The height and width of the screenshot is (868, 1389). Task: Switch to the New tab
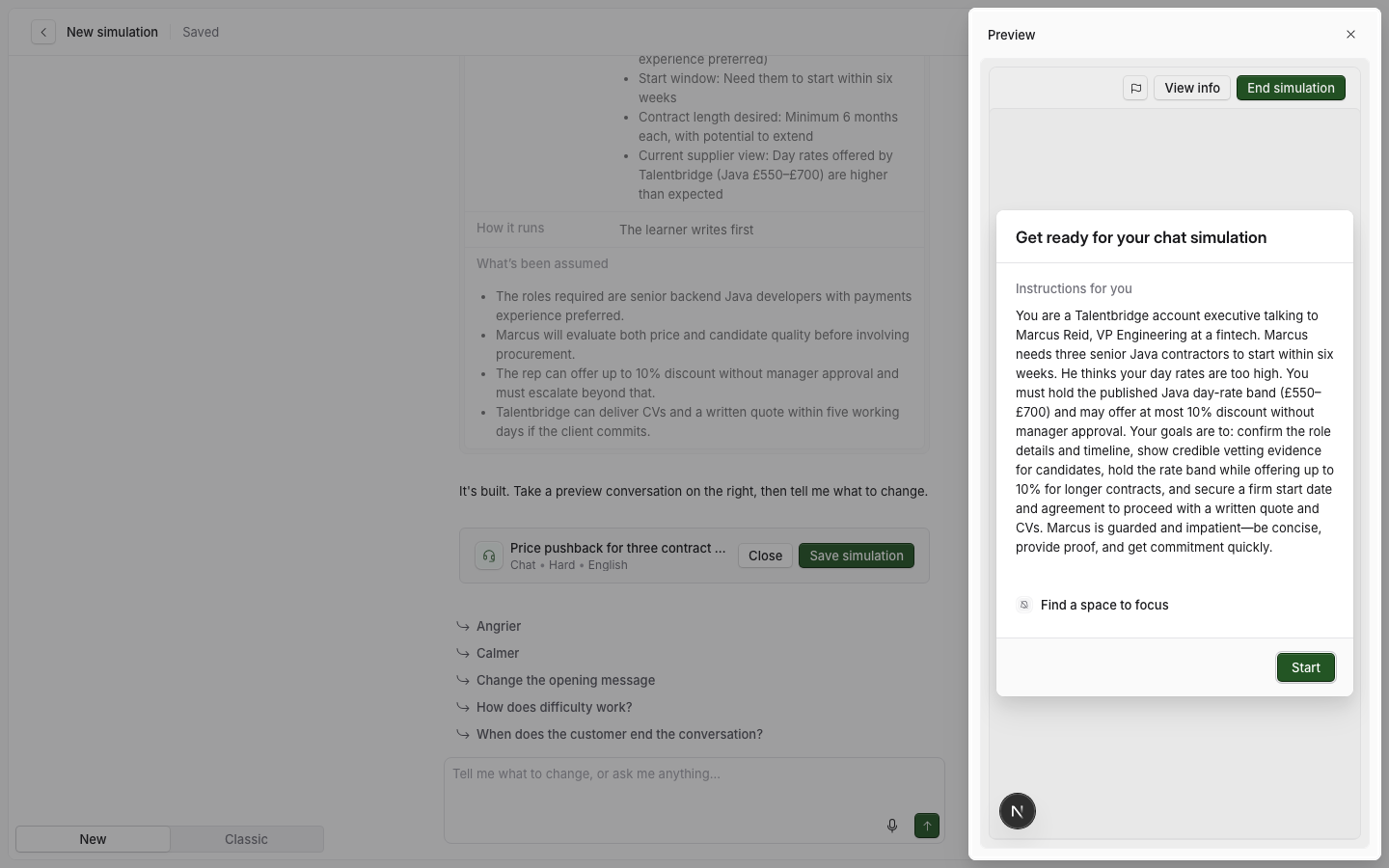(93, 839)
